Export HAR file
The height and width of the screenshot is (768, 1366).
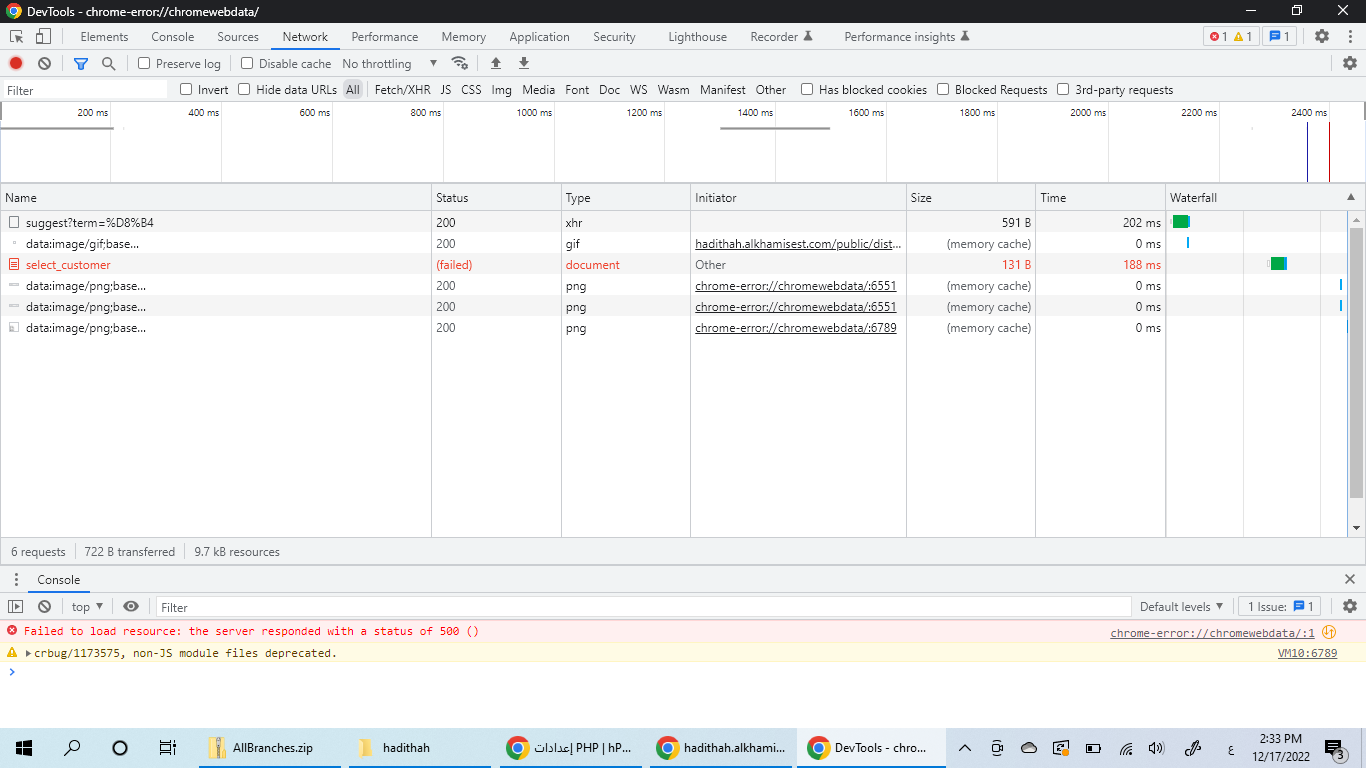tap(523, 63)
